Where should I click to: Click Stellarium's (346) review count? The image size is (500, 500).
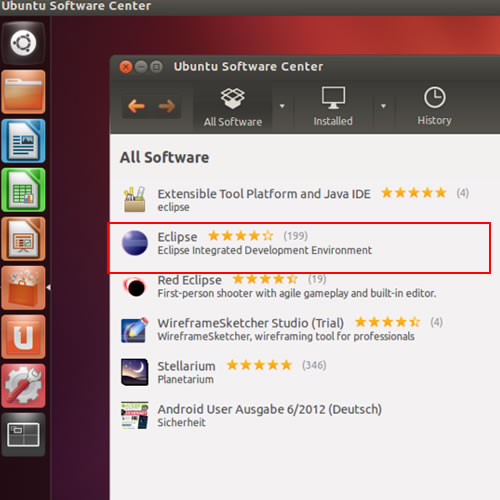(x=314, y=365)
